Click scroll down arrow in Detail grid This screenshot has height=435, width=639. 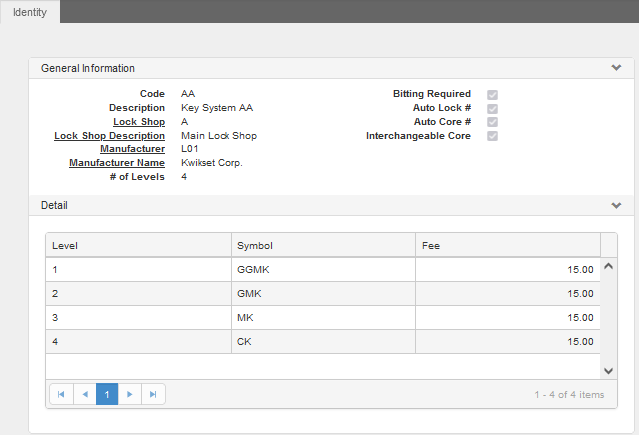coord(608,371)
